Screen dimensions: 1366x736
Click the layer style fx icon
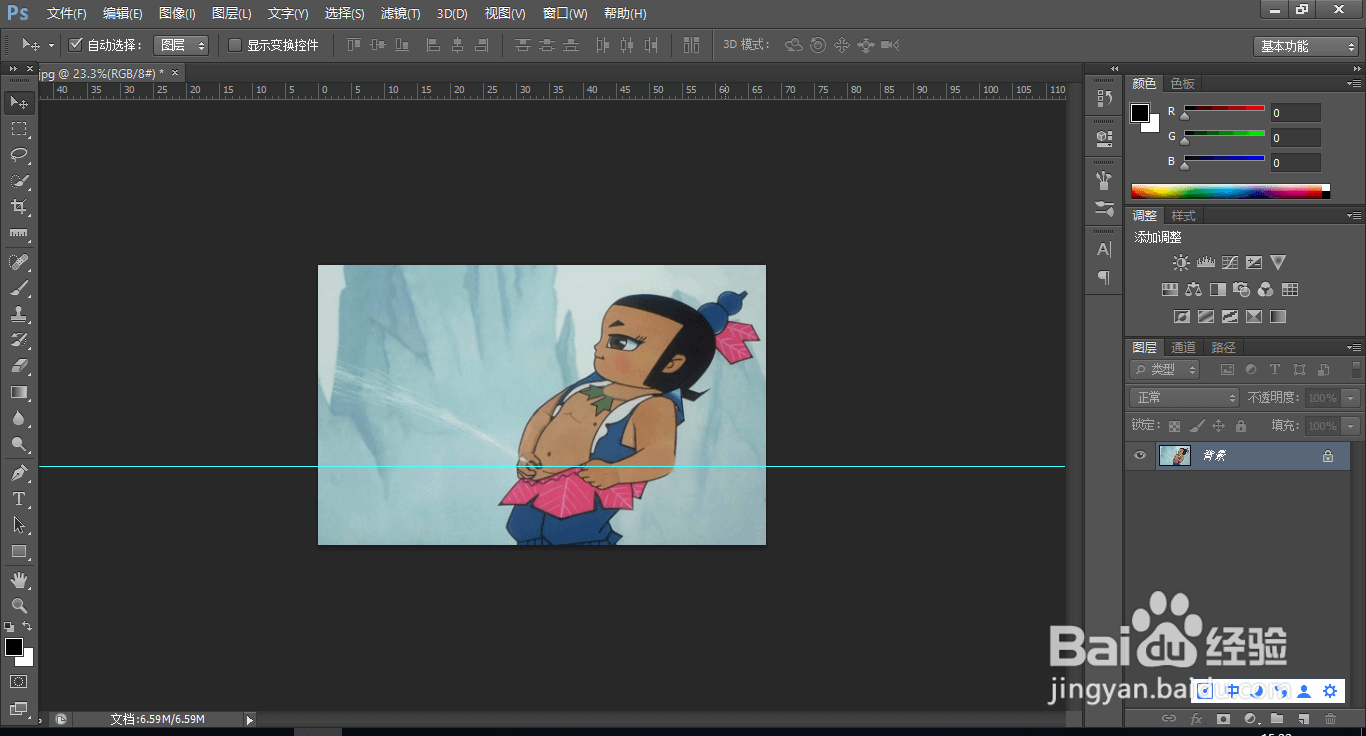(x=1195, y=718)
